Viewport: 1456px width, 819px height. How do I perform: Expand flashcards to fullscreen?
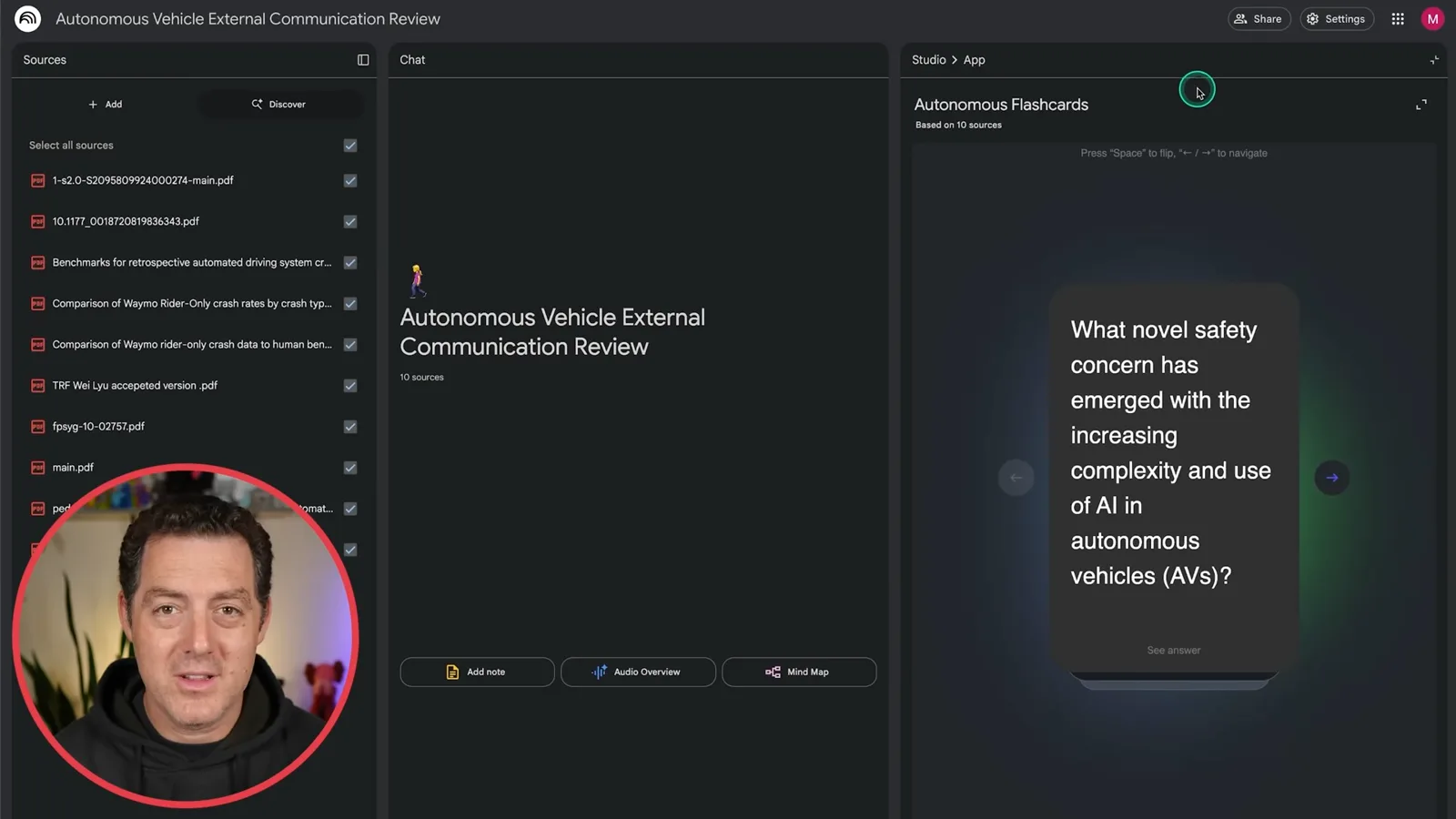click(x=1421, y=105)
